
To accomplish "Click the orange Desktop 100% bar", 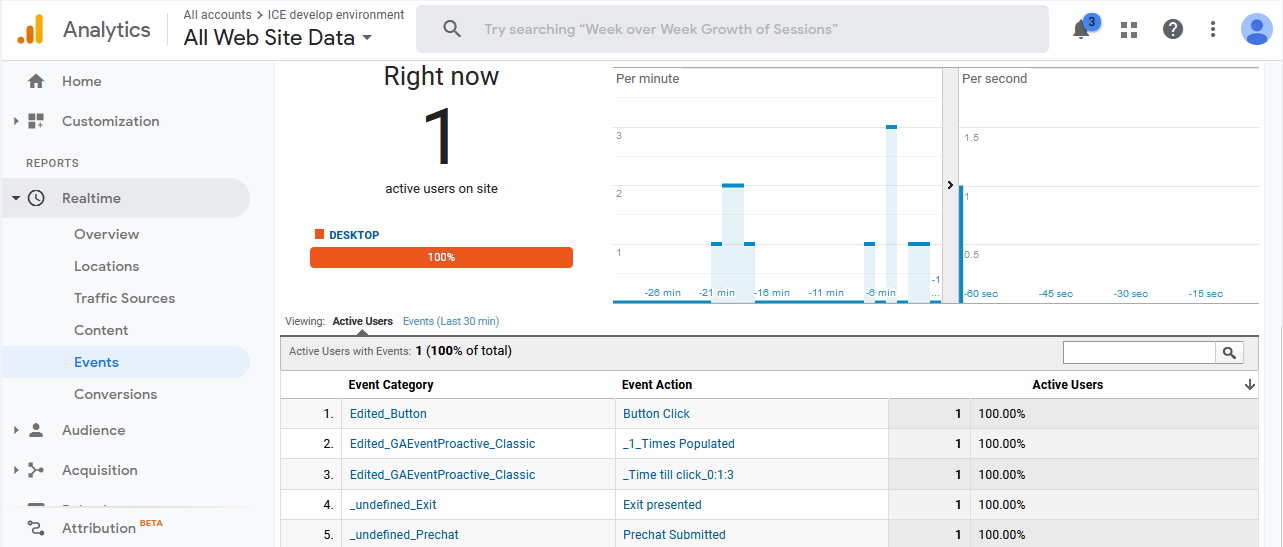I will [441, 257].
